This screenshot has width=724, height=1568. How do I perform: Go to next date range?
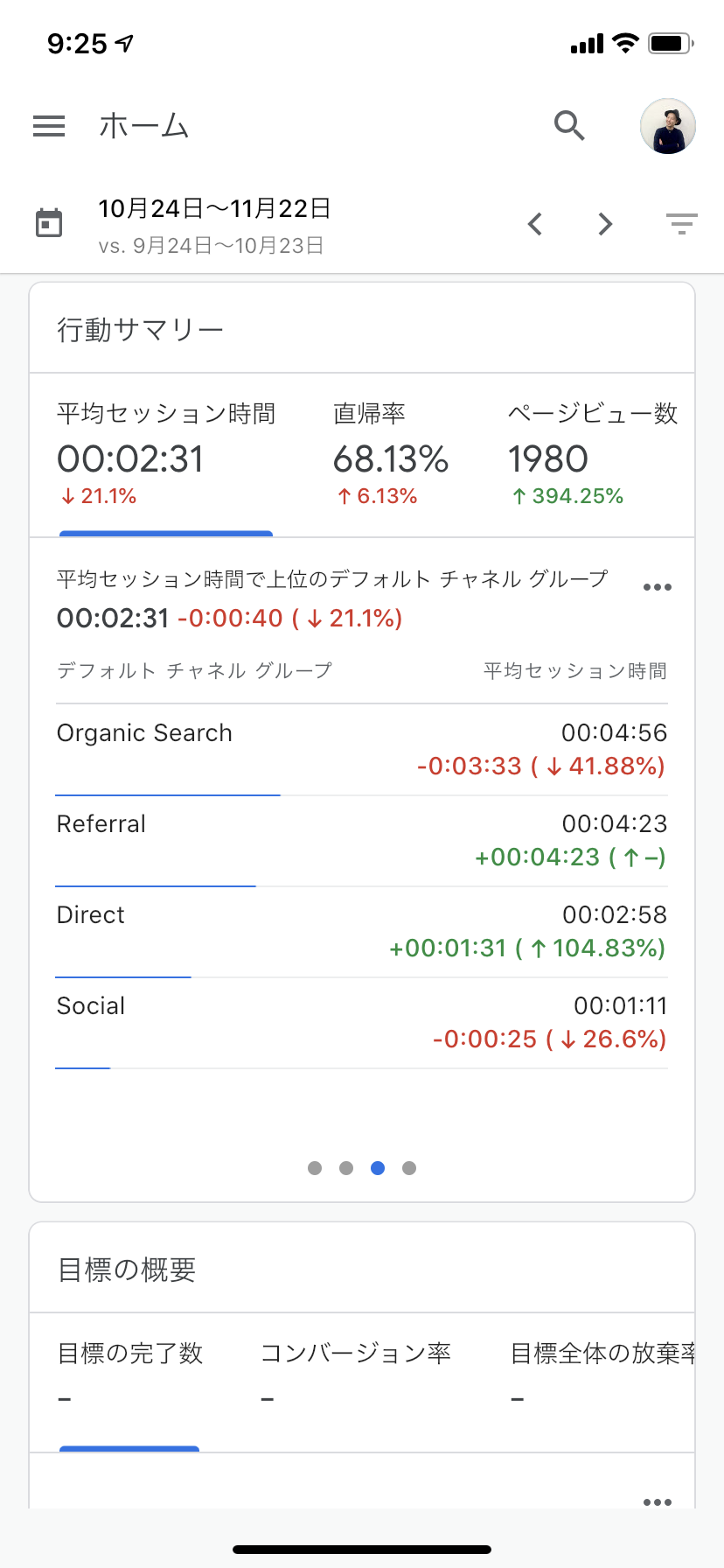pos(605,224)
